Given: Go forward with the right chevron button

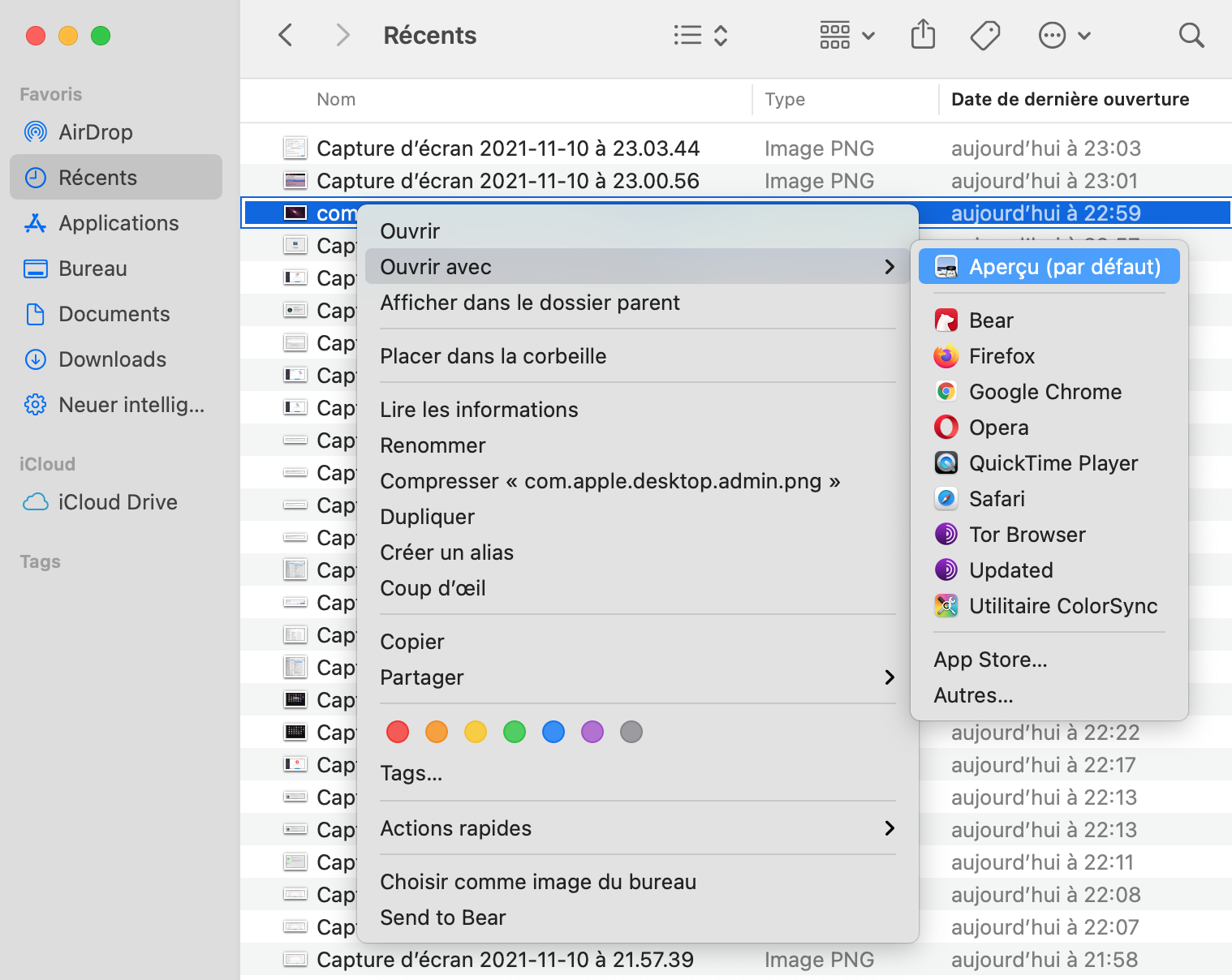Looking at the screenshot, I should pyautogui.click(x=343, y=36).
